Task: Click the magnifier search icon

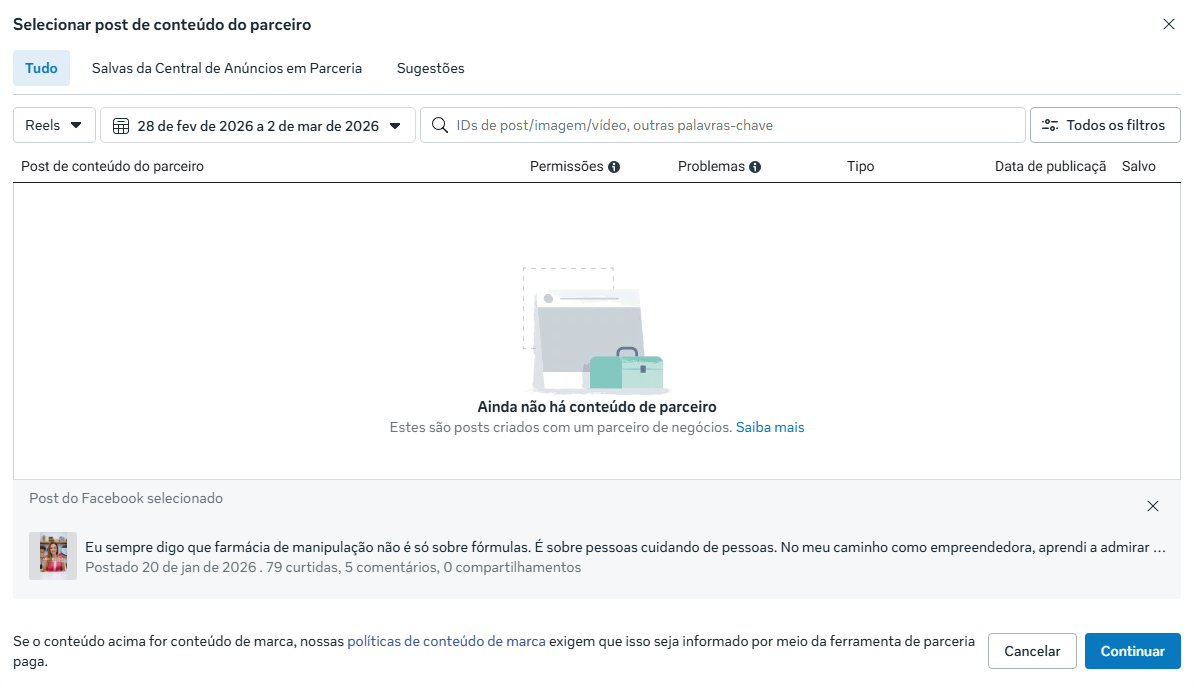Action: (x=439, y=125)
